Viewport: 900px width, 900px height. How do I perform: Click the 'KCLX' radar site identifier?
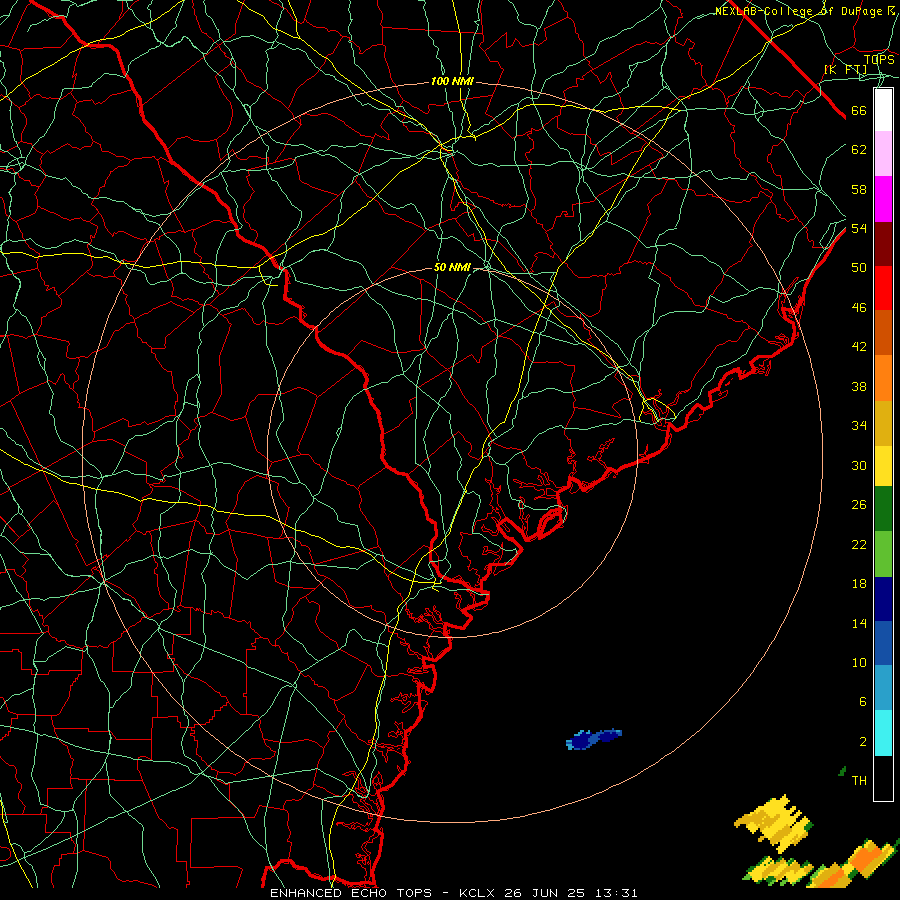point(478,893)
